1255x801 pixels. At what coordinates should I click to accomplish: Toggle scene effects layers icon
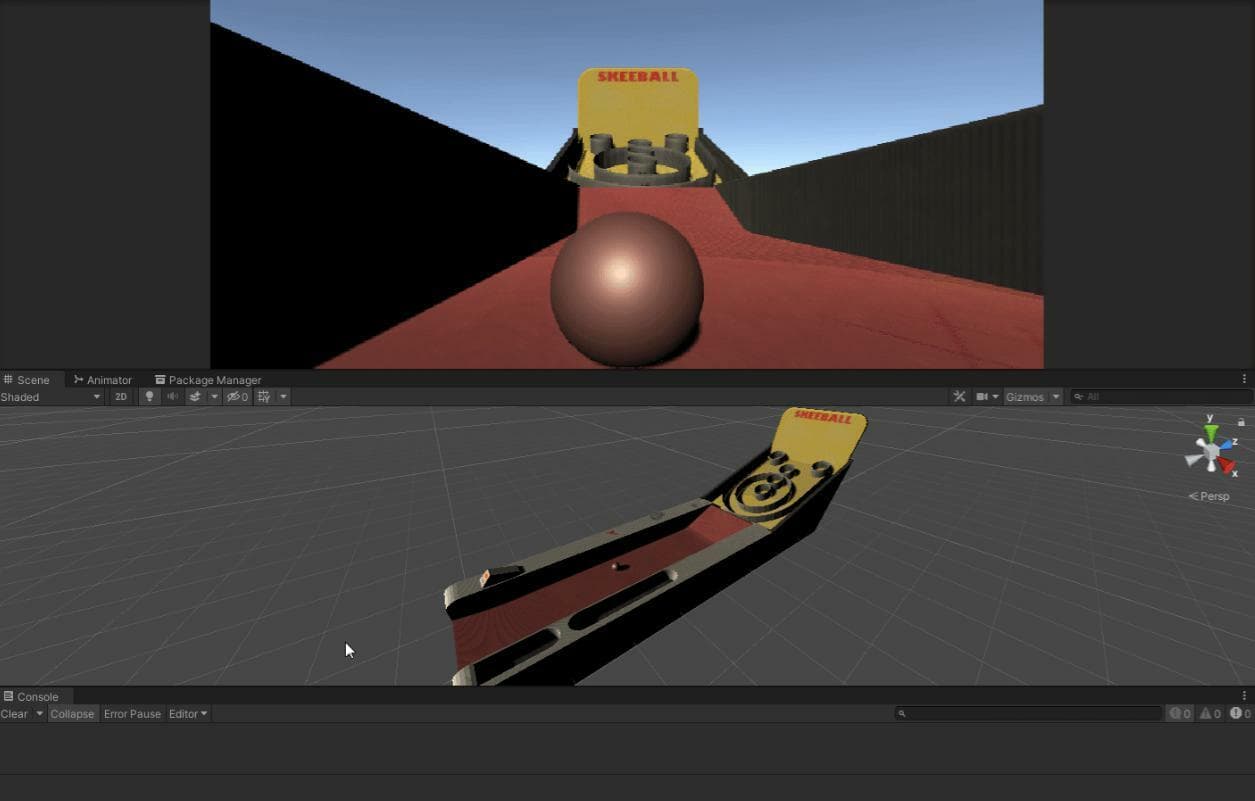195,397
